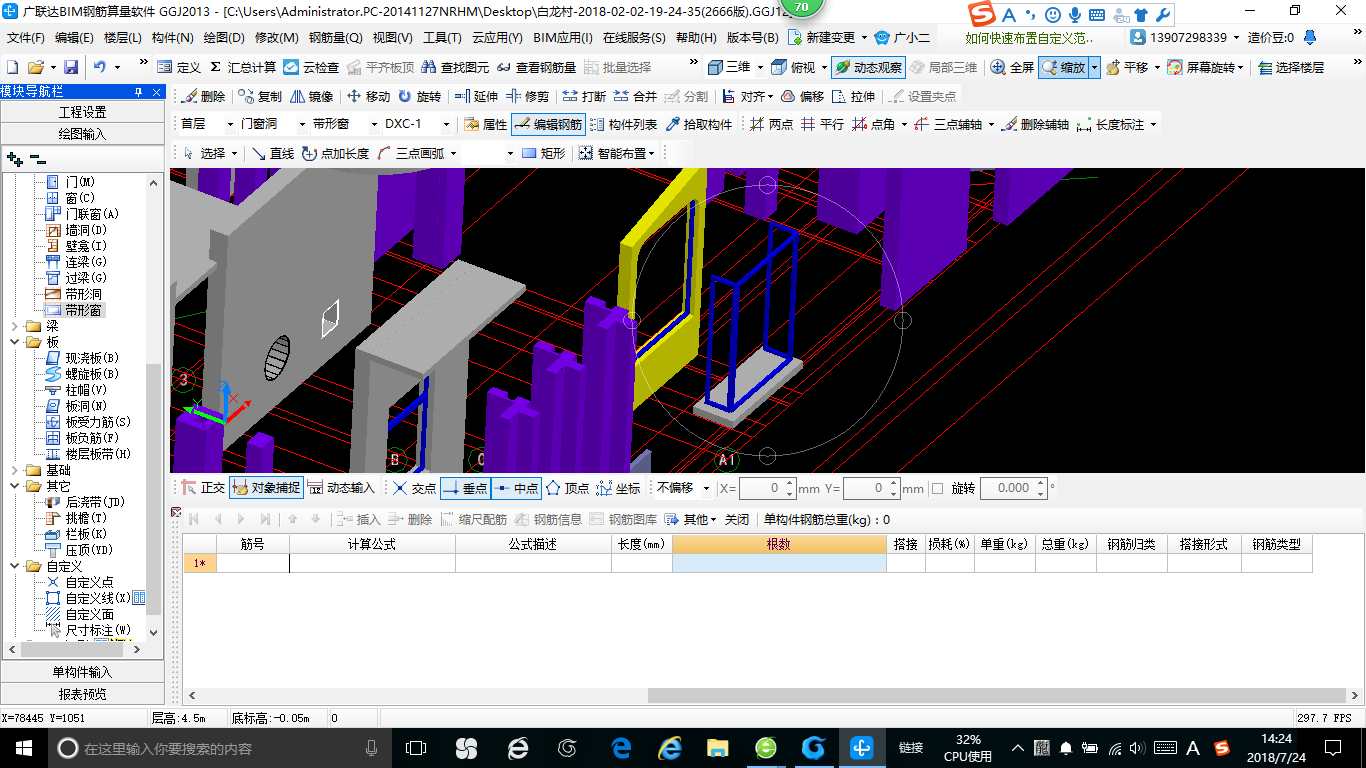Expand the 梁 tree node

click(x=12, y=326)
